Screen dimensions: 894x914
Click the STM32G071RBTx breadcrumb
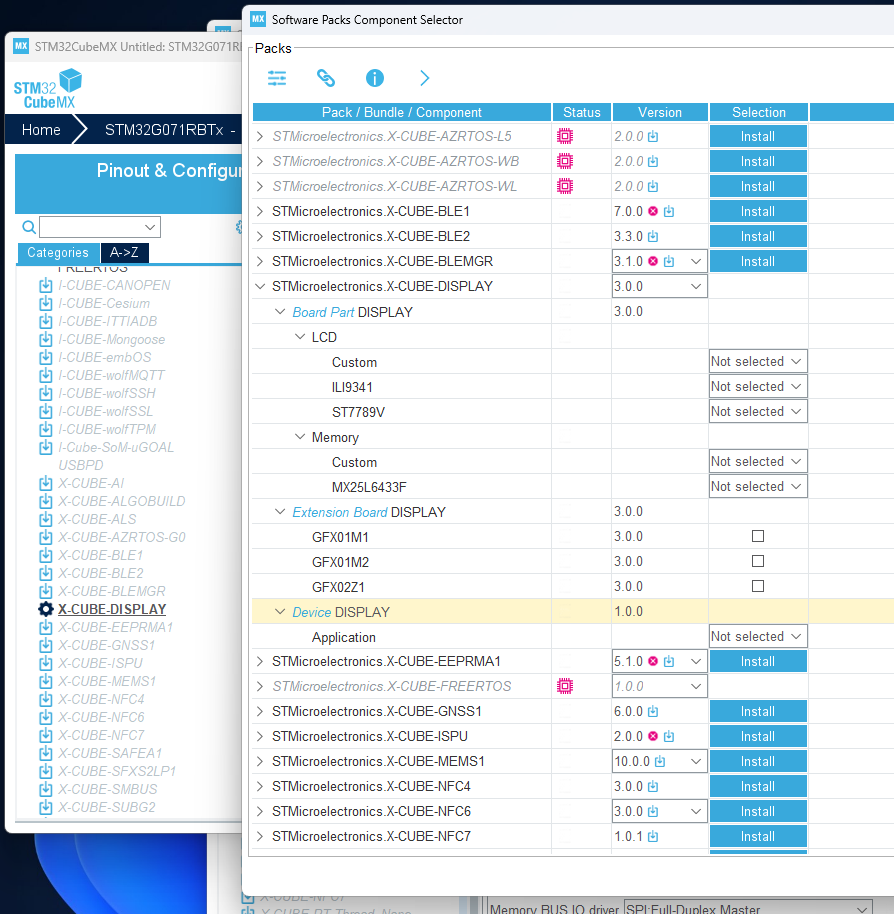point(164,130)
